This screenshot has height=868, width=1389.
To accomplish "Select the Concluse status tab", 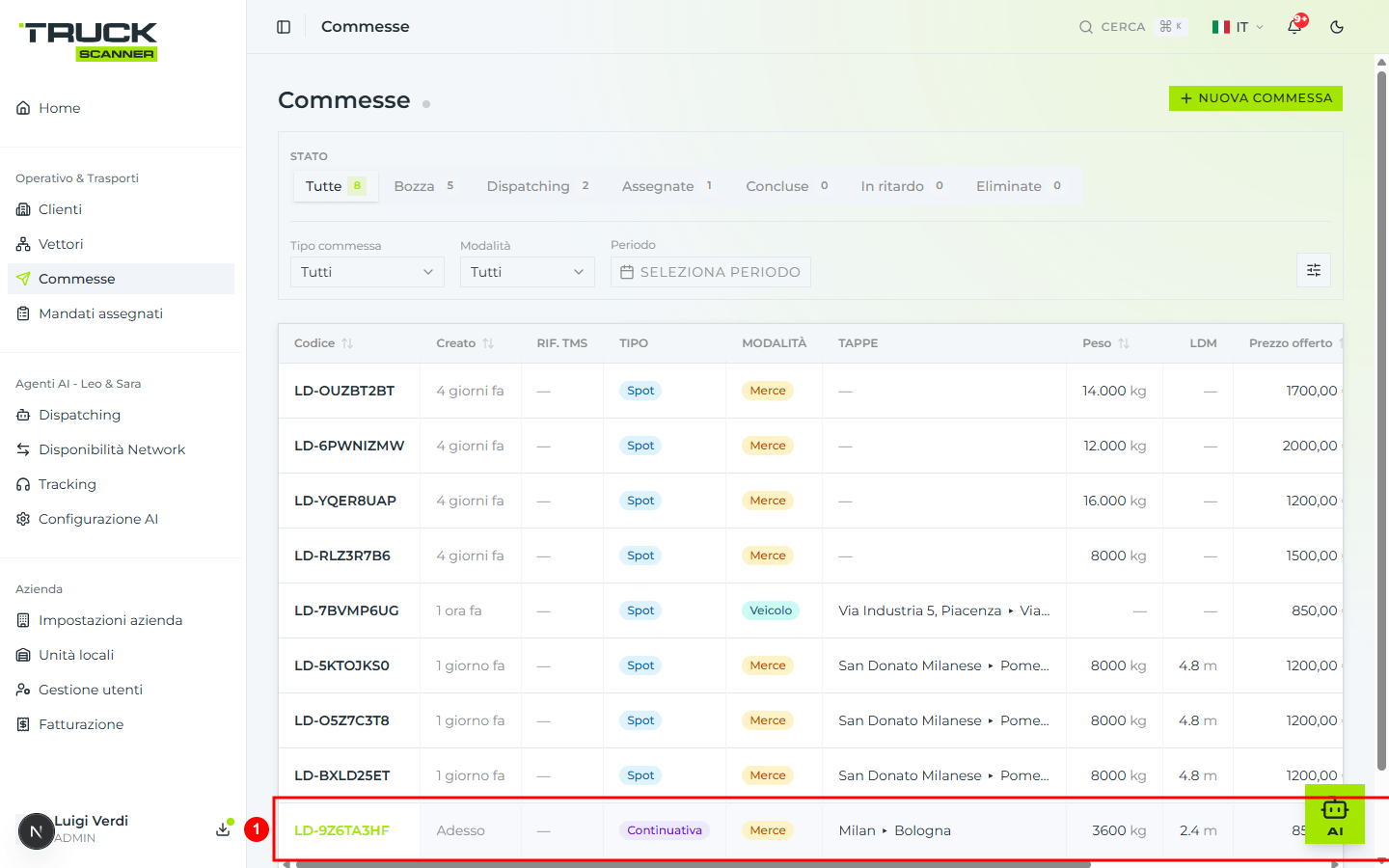I will coord(787,186).
